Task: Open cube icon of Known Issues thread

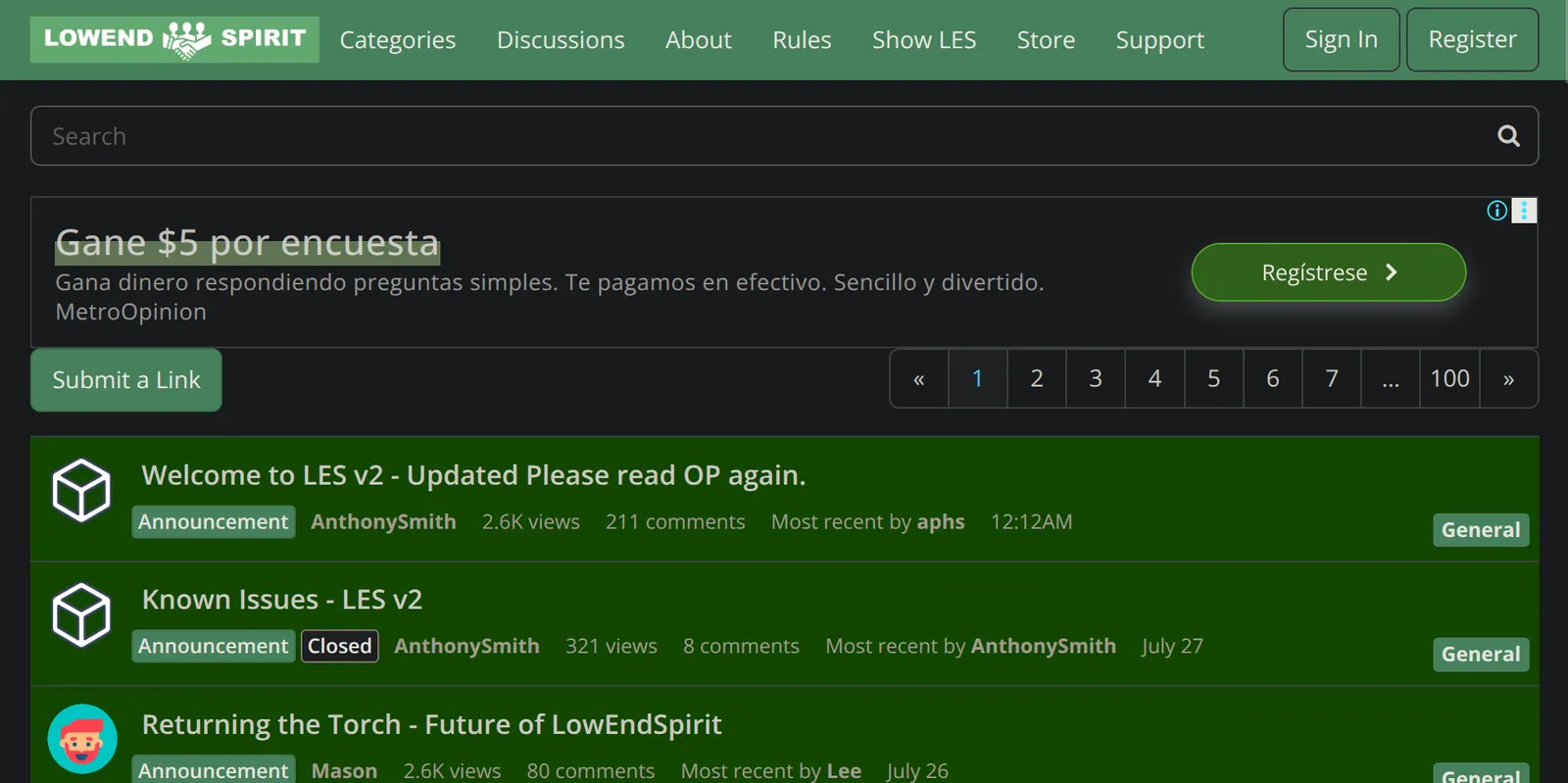Action: click(x=81, y=615)
